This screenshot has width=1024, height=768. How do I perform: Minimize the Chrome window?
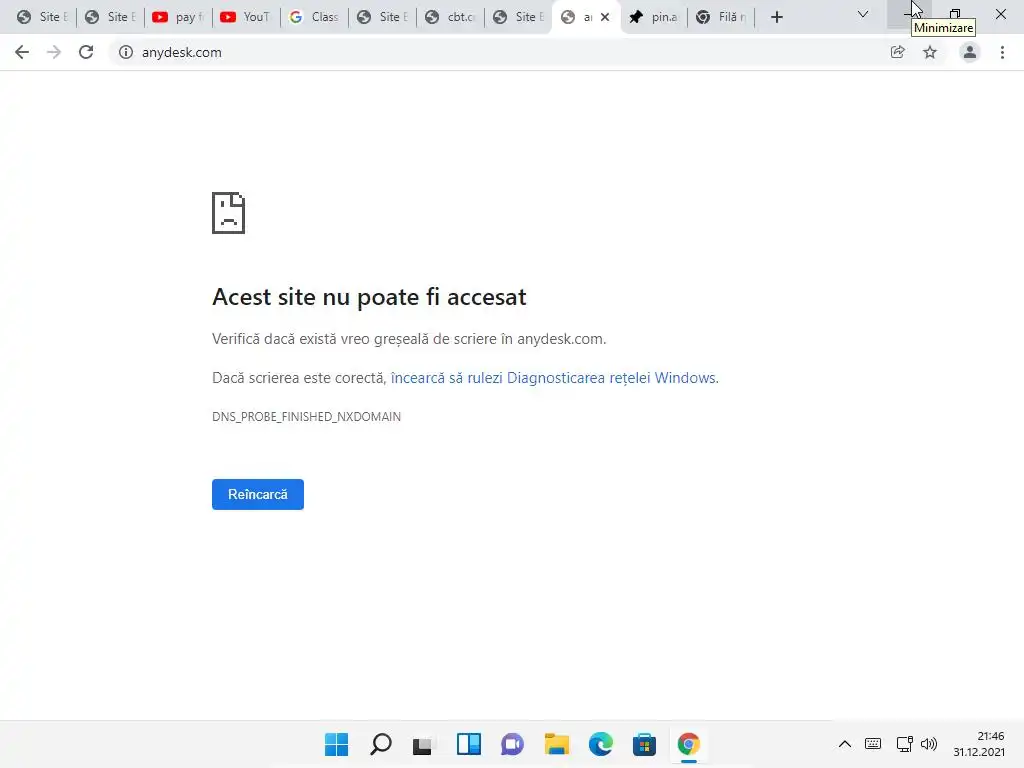pyautogui.click(x=910, y=14)
